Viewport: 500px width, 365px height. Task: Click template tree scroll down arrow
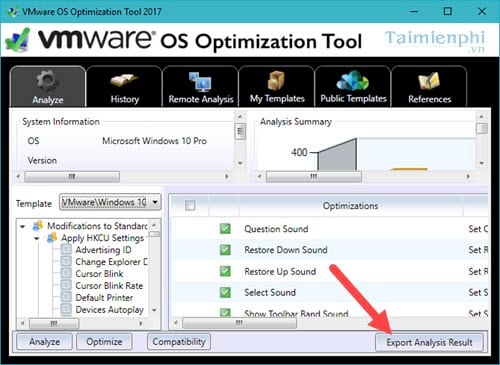tap(154, 310)
